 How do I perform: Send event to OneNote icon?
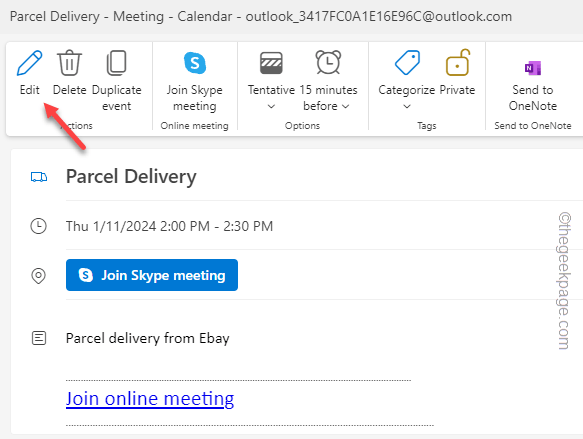pyautogui.click(x=532, y=68)
